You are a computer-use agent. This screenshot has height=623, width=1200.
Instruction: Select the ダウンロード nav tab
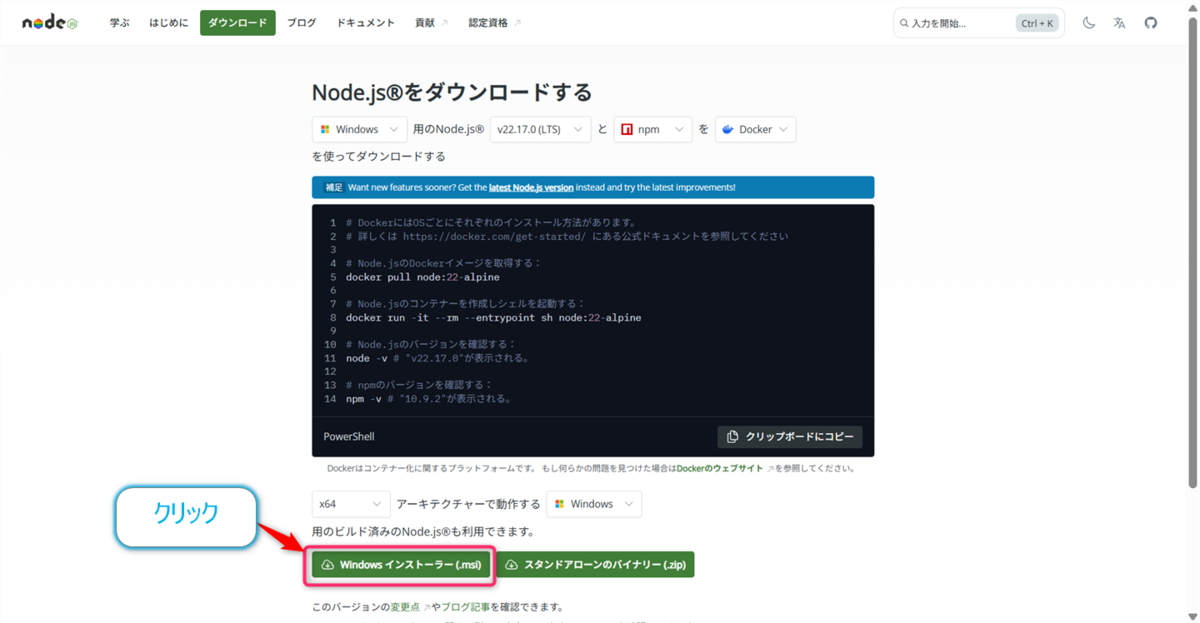pyautogui.click(x=238, y=23)
